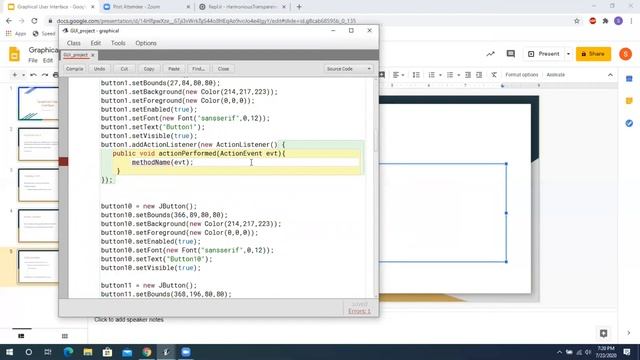
Task: Click the Present button in Slides
Action: point(544,54)
